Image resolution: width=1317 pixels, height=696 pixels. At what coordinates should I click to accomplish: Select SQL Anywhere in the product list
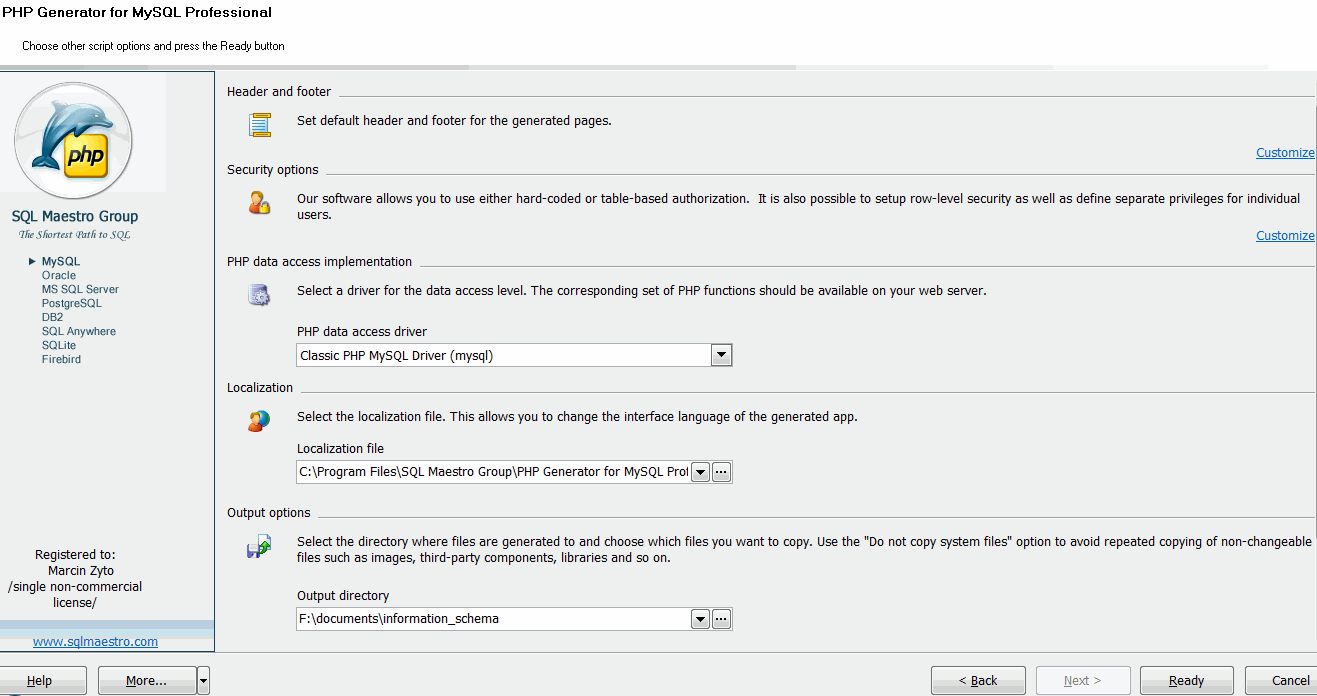[x=79, y=331]
